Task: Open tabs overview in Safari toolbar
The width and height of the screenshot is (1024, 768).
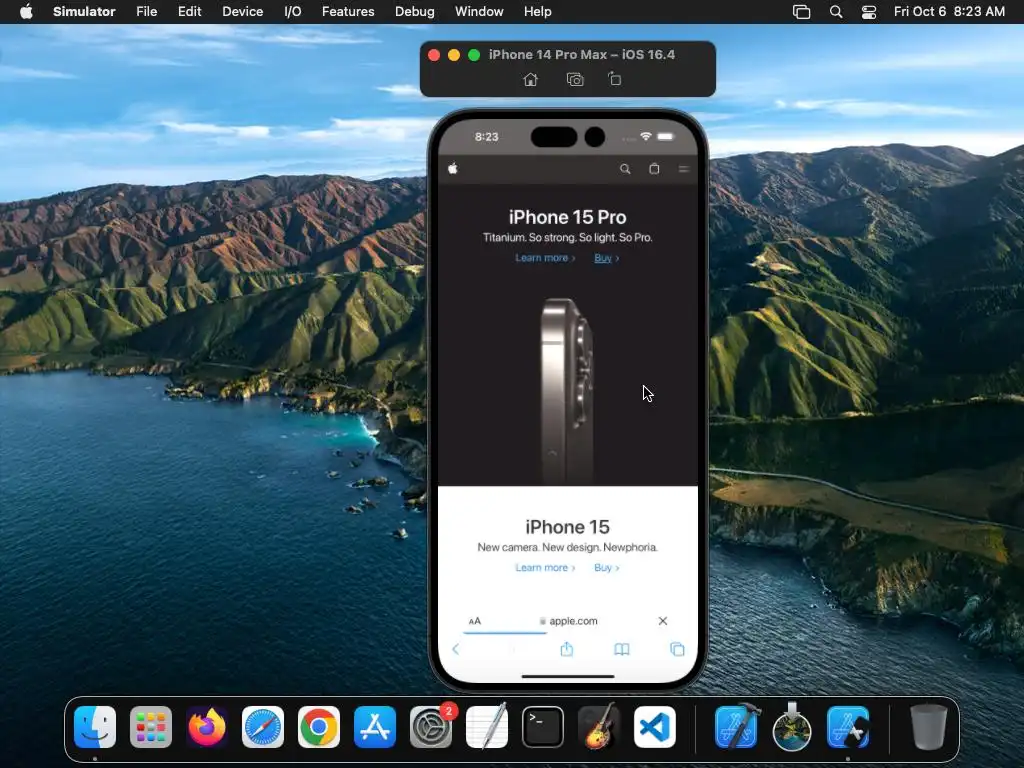Action: pos(677,649)
